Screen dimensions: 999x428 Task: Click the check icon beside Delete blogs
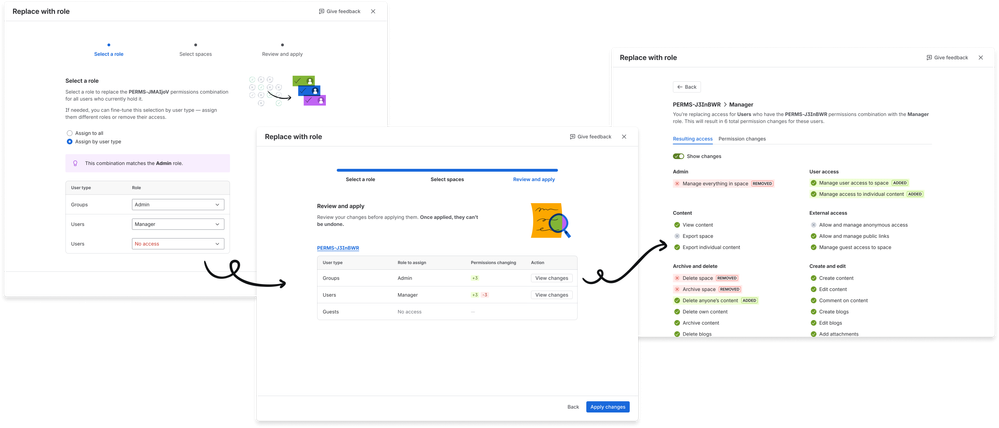(677, 334)
